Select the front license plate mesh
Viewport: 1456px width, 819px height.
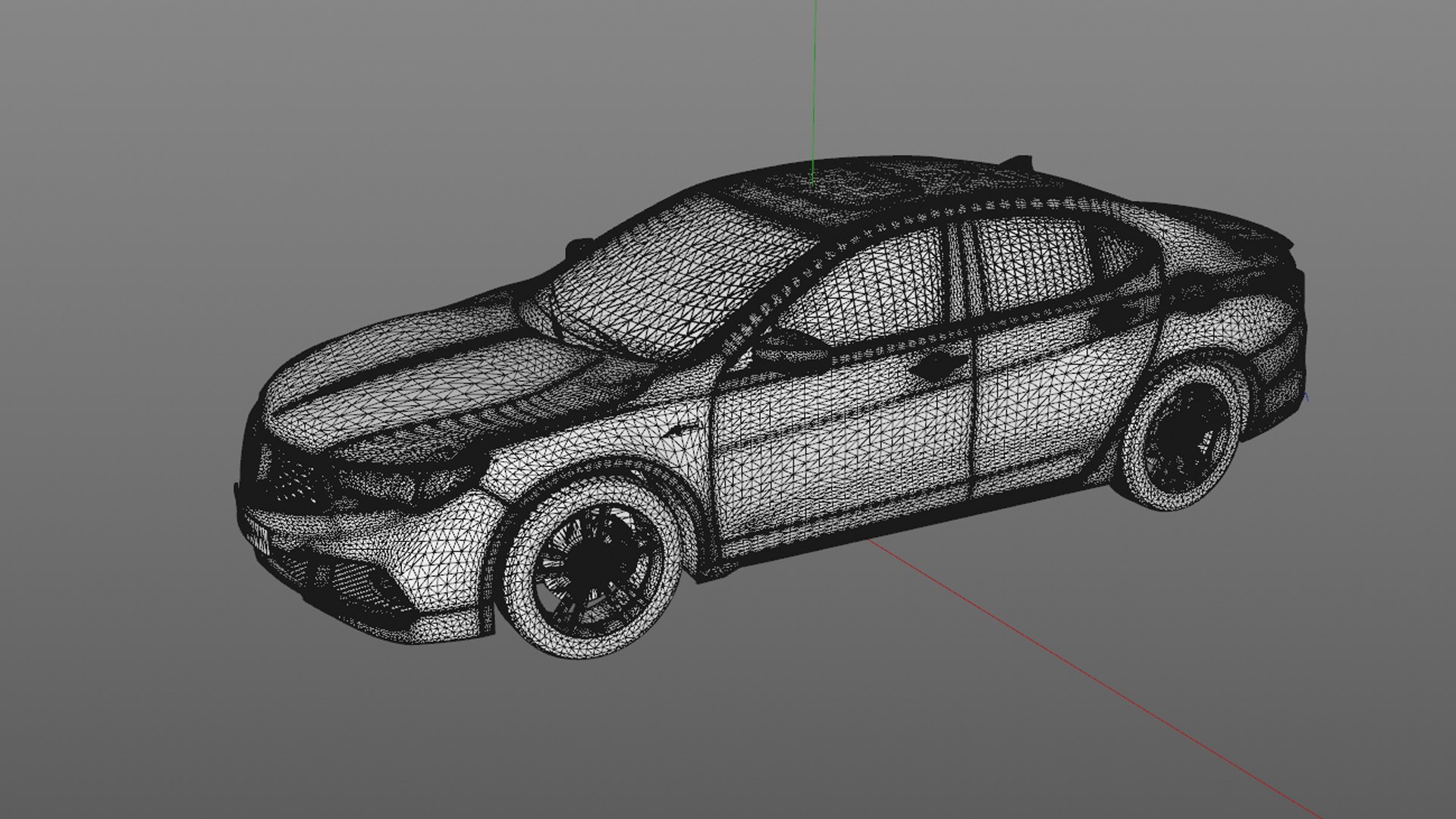pos(257,536)
